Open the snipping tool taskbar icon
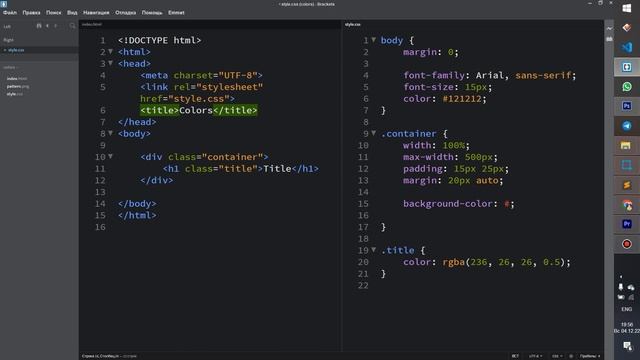This screenshot has width=640, height=360. tap(627, 165)
